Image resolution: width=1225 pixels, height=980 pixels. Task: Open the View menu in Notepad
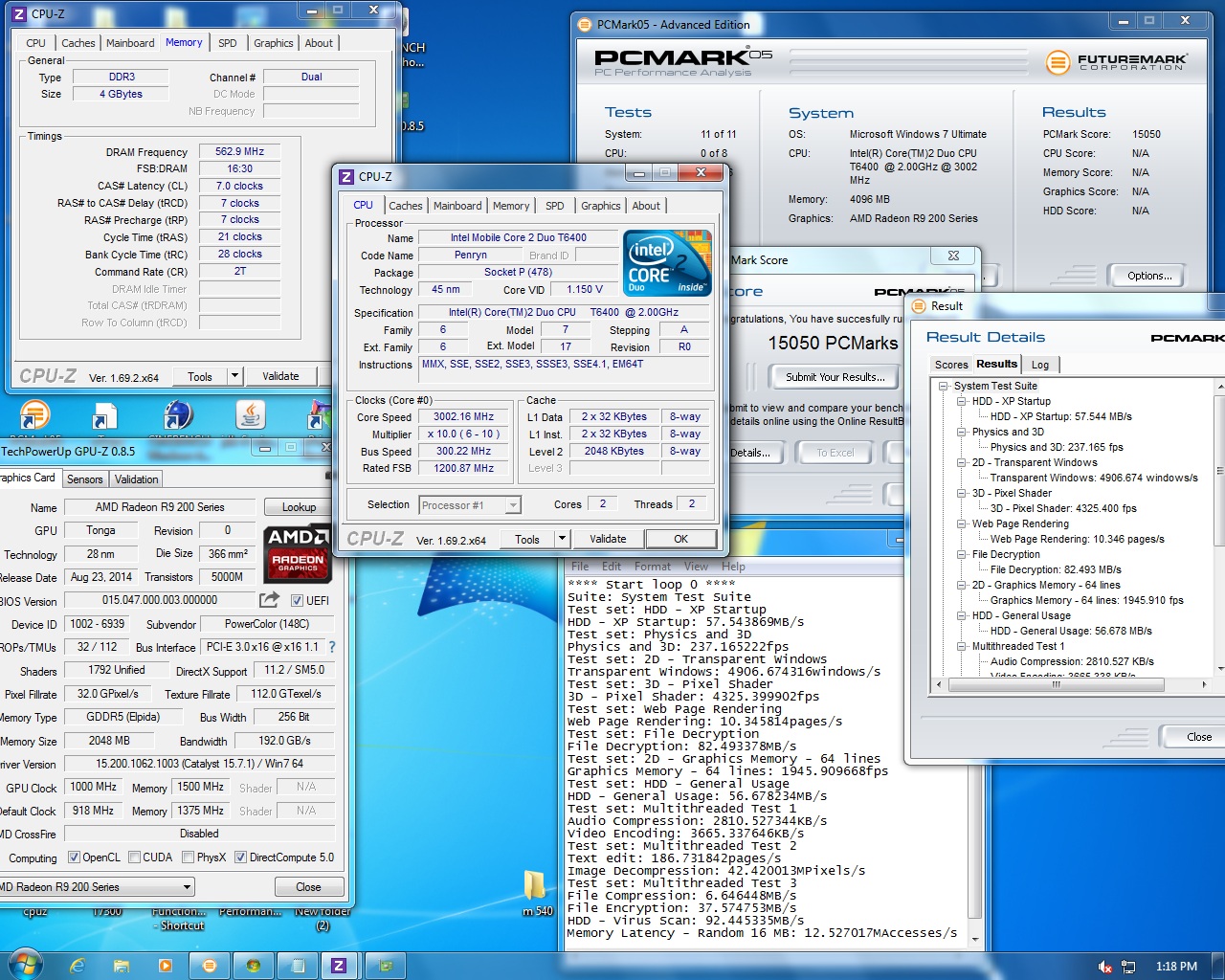pyautogui.click(x=696, y=567)
